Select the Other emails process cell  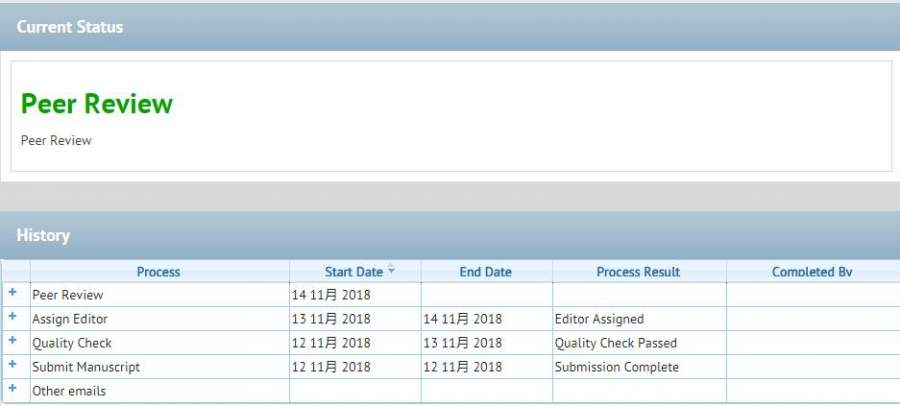69,391
